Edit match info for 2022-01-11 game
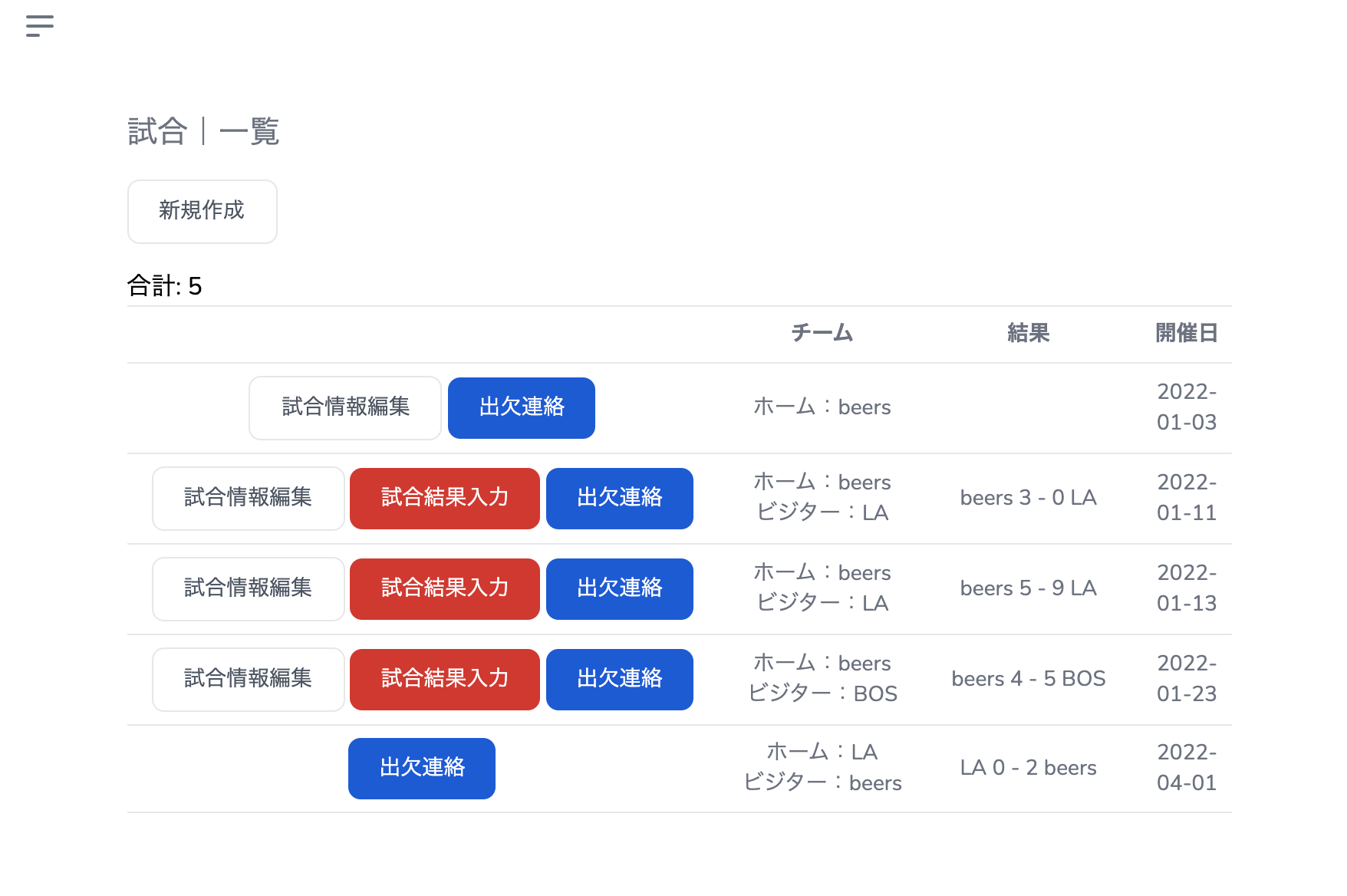The height and width of the screenshot is (896, 1347). [x=248, y=498]
